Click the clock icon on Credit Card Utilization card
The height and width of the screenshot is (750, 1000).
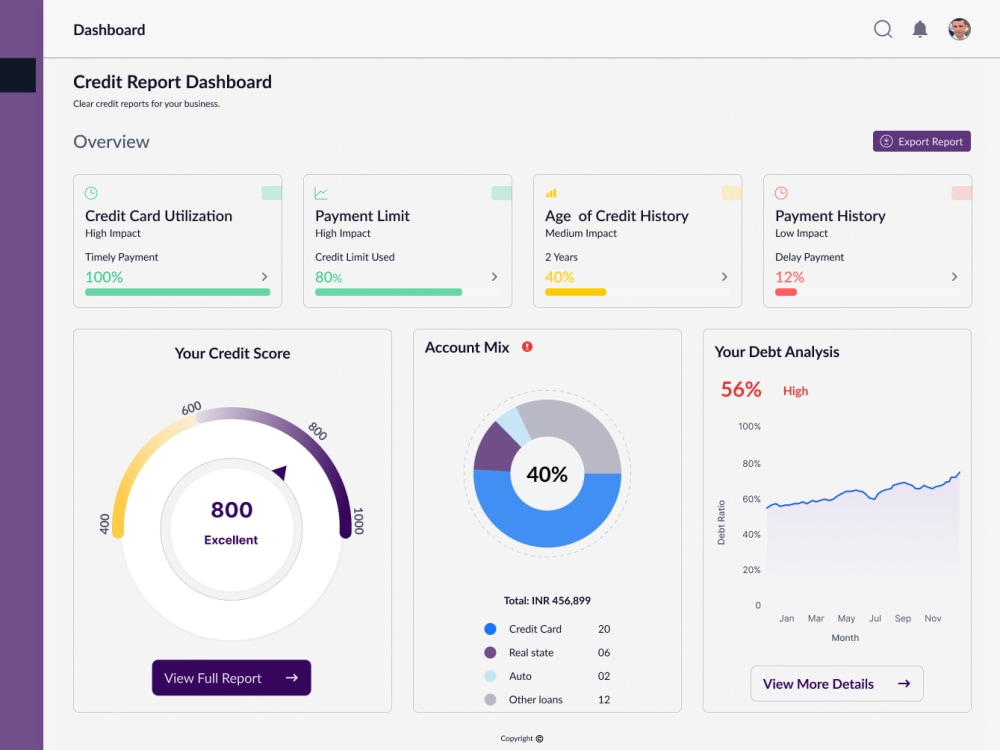(91, 192)
